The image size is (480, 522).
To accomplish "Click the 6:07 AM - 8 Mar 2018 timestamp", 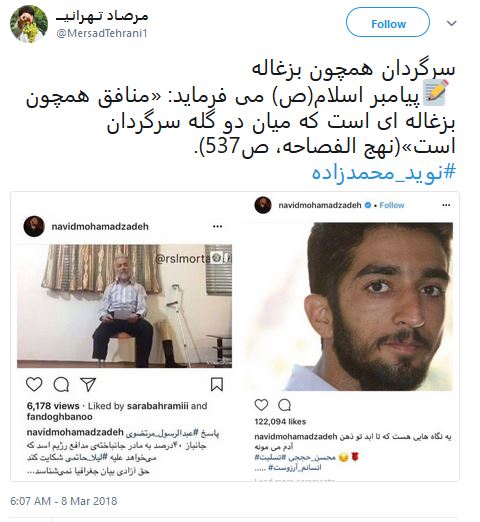I will tap(64, 501).
